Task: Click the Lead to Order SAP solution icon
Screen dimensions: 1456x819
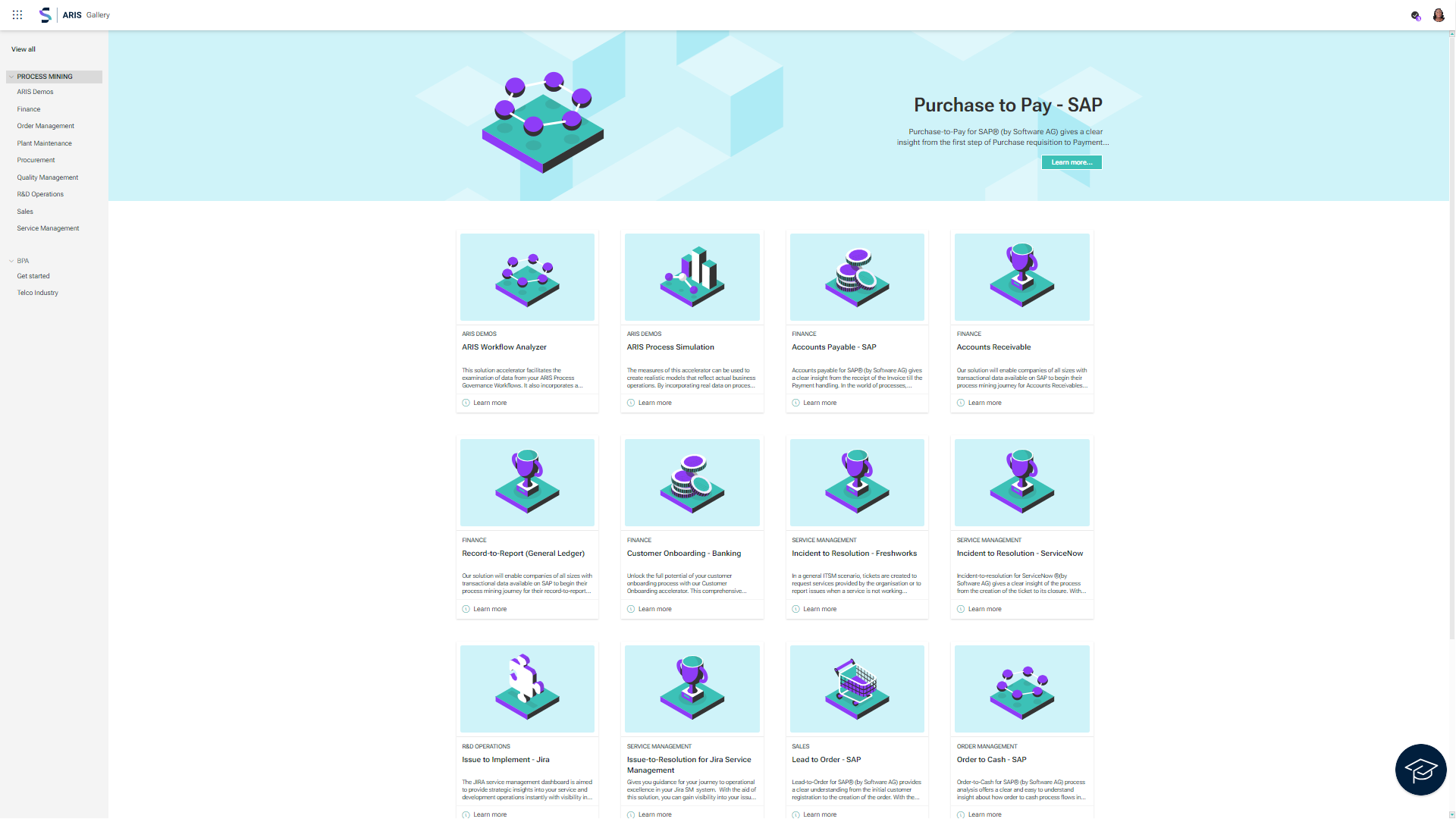Action: [856, 688]
